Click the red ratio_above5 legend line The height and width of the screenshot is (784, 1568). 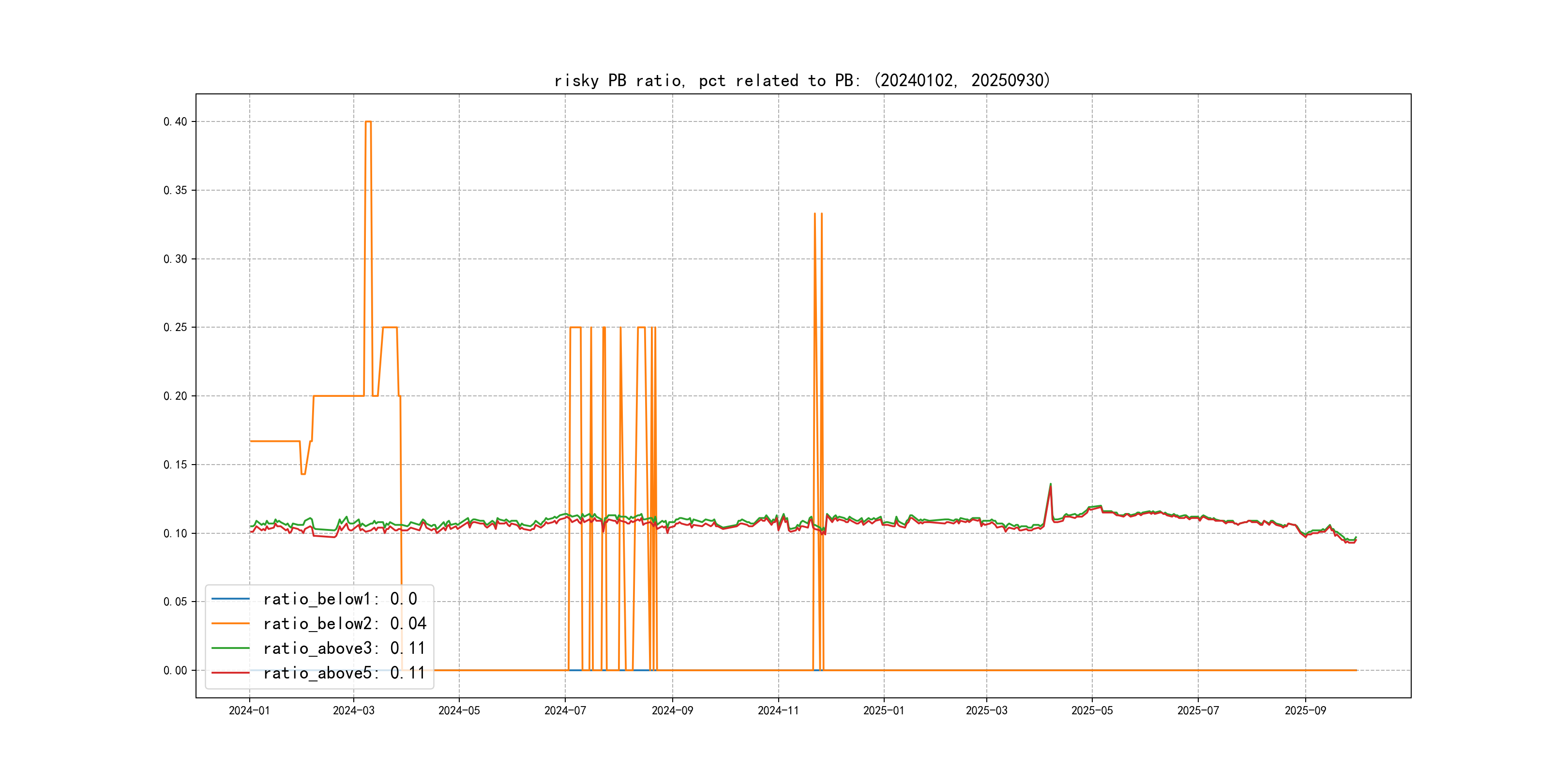point(230,673)
